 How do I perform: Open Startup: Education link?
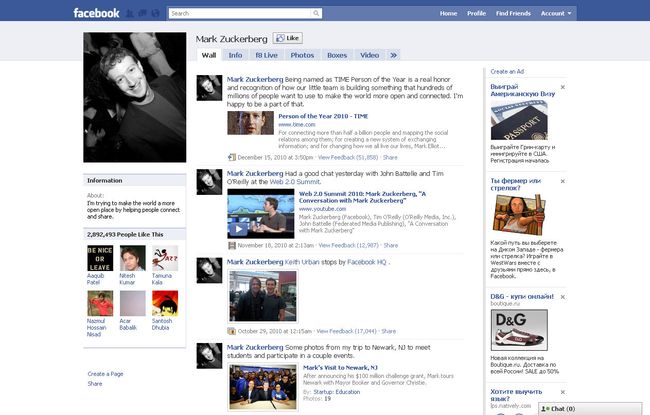point(337,392)
